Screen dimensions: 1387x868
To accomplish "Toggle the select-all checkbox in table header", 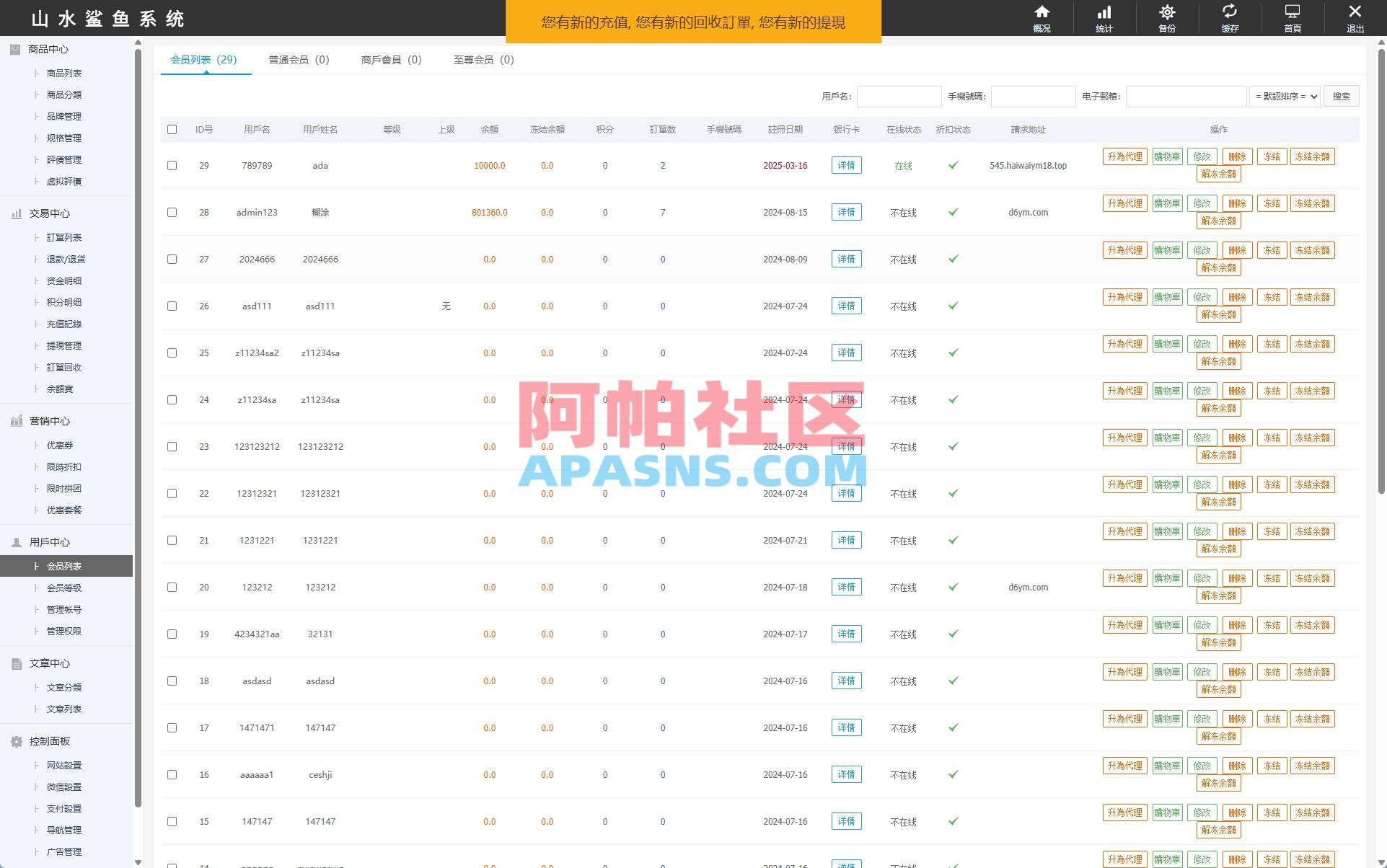I will click(x=172, y=130).
